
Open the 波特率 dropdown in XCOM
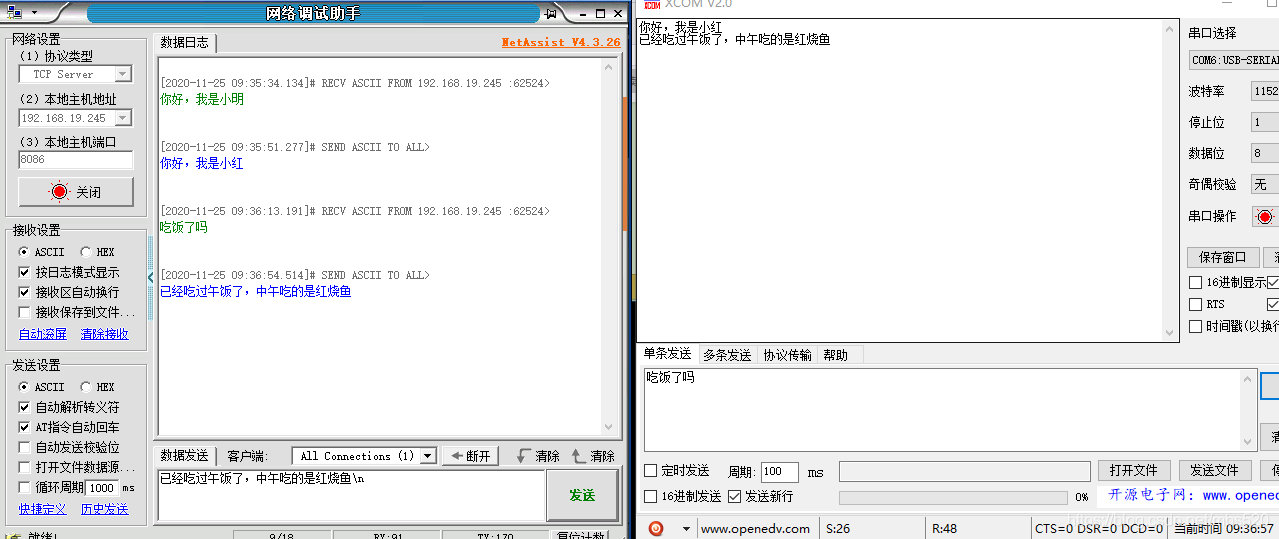point(1265,91)
